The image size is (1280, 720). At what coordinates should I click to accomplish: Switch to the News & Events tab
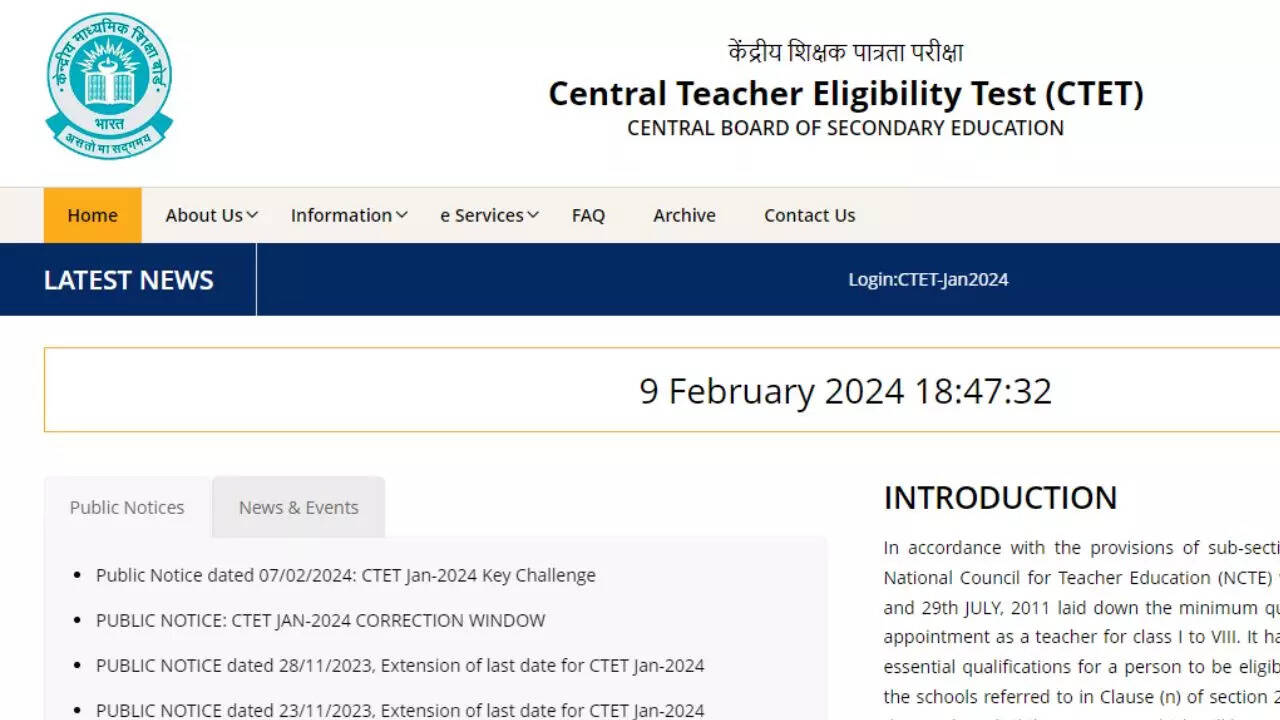coord(298,507)
